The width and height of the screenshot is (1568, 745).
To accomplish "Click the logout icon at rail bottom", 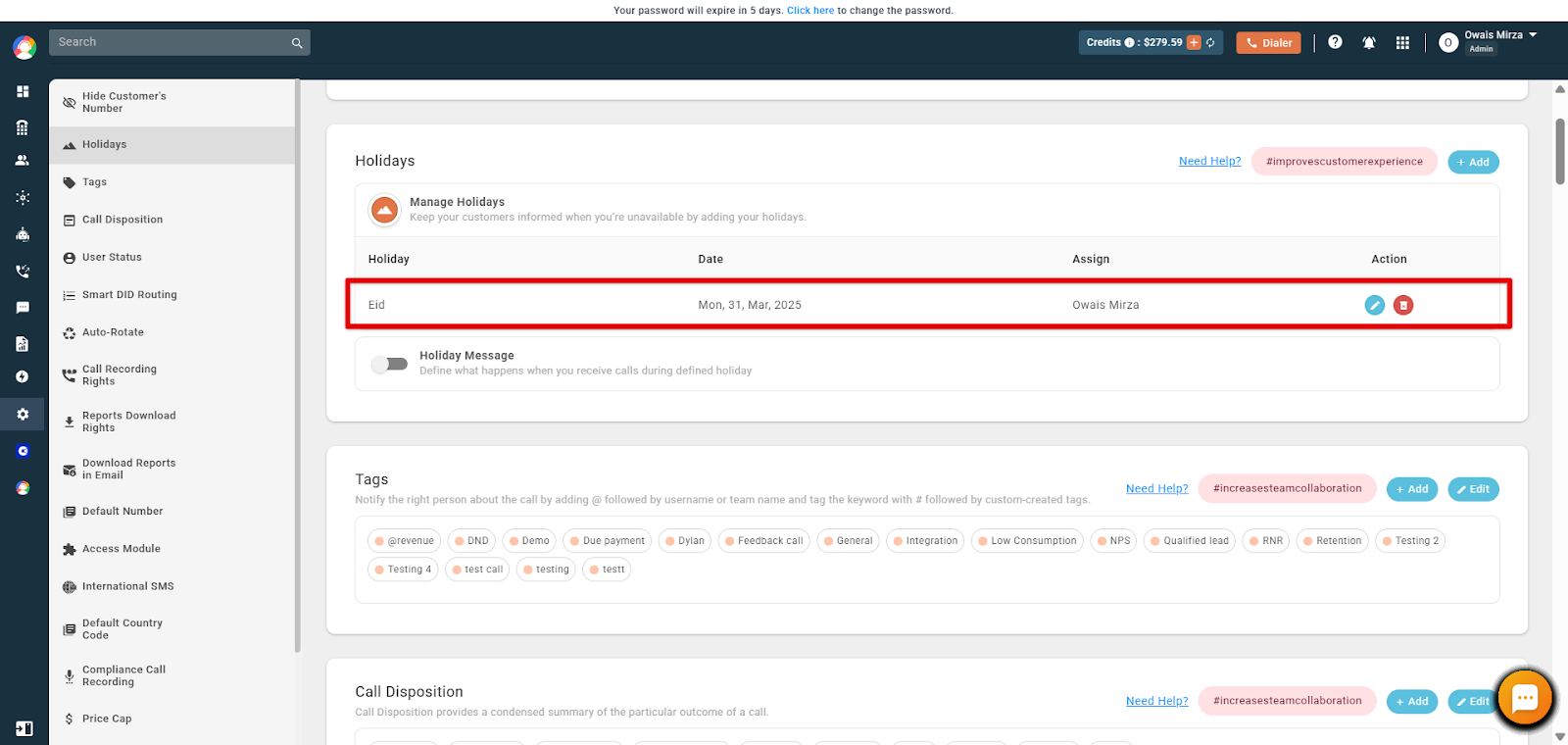I will (24, 728).
